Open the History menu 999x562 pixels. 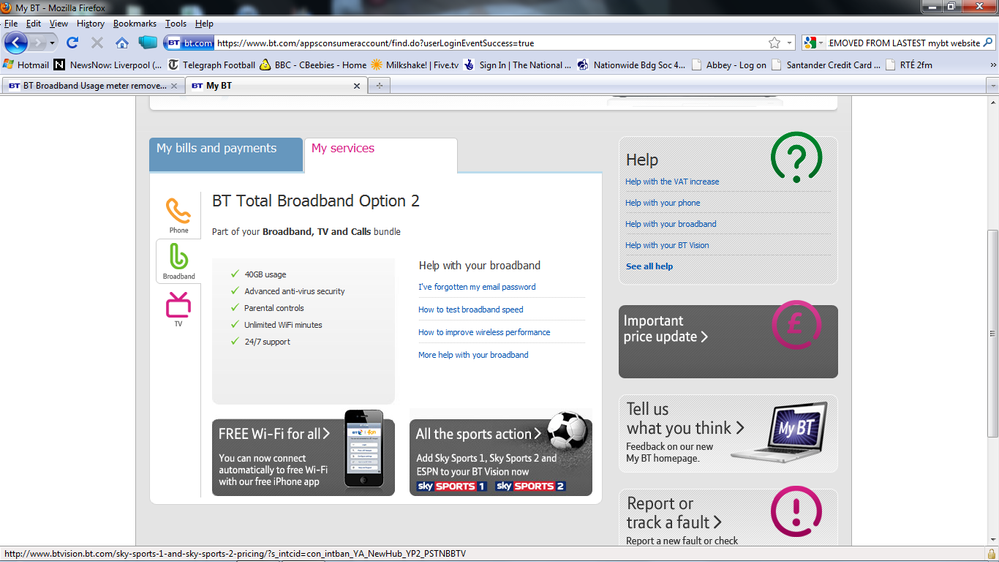[x=90, y=24]
